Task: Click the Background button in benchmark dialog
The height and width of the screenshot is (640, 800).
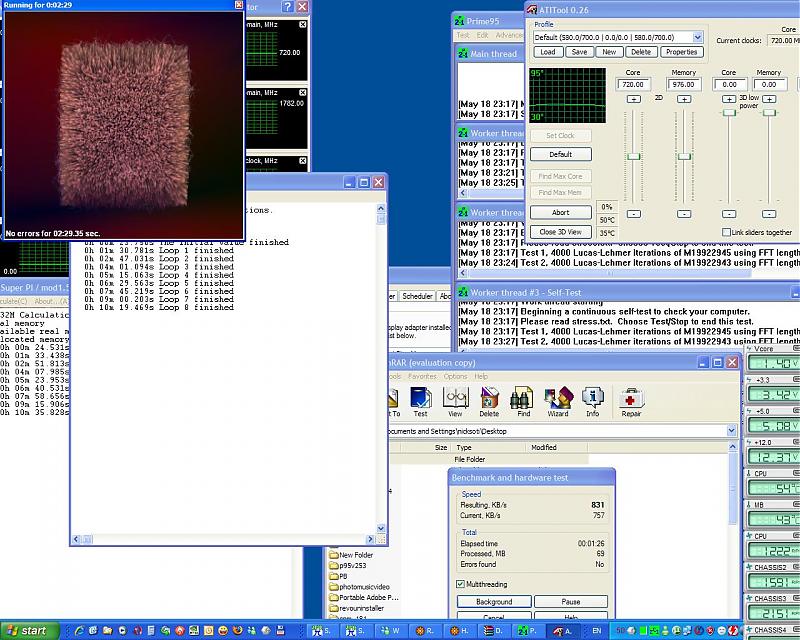Action: 494,602
